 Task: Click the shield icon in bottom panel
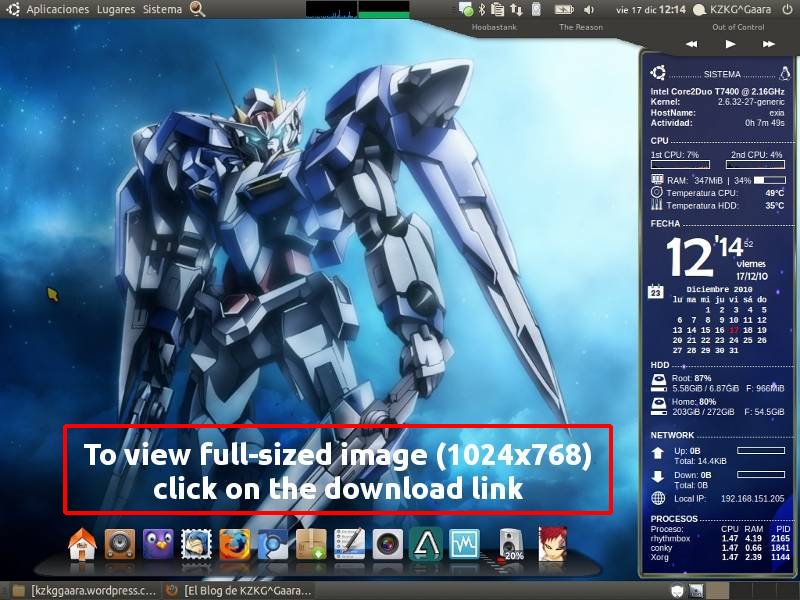(677, 591)
